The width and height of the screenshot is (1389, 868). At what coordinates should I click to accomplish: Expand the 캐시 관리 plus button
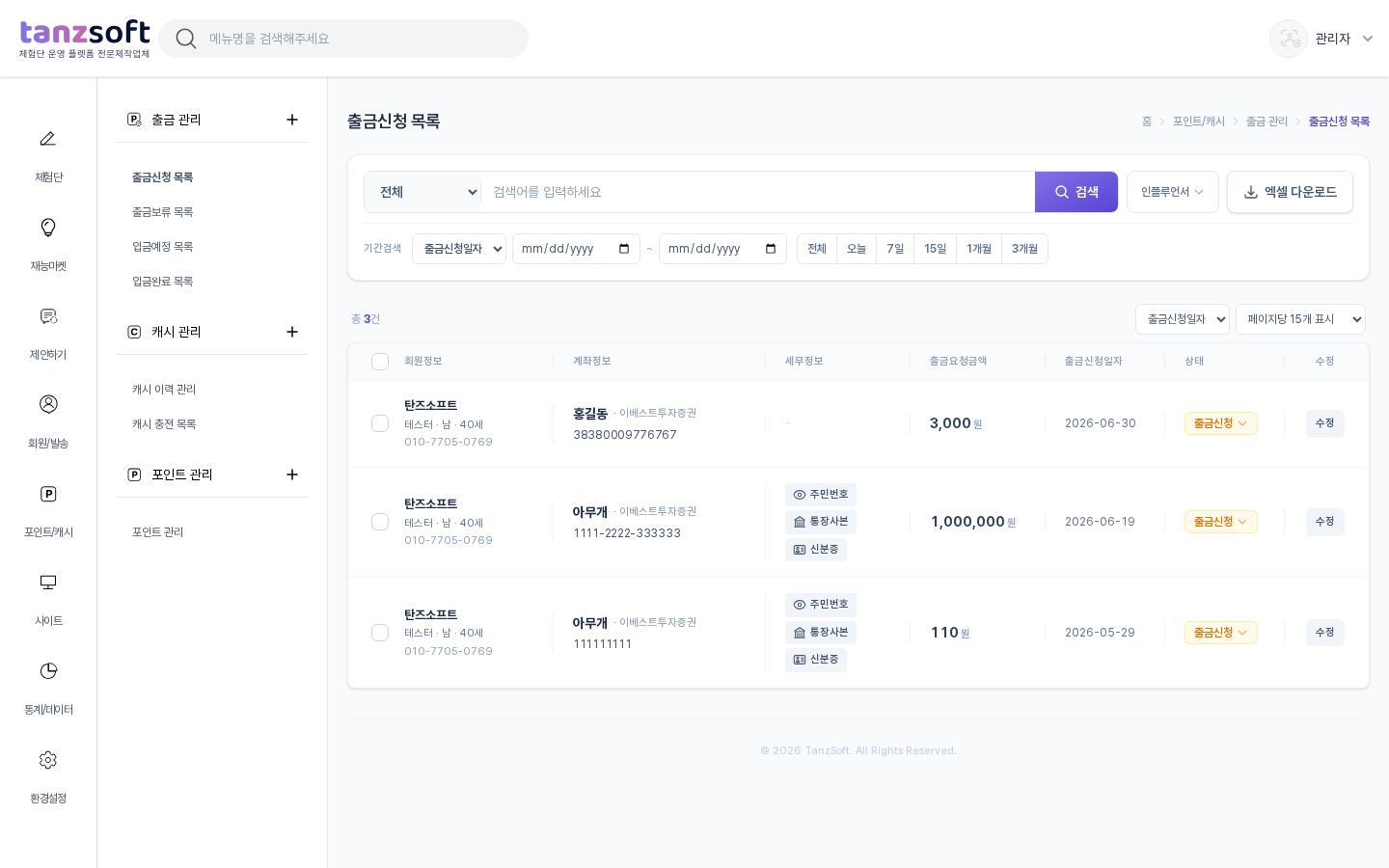pos(292,332)
